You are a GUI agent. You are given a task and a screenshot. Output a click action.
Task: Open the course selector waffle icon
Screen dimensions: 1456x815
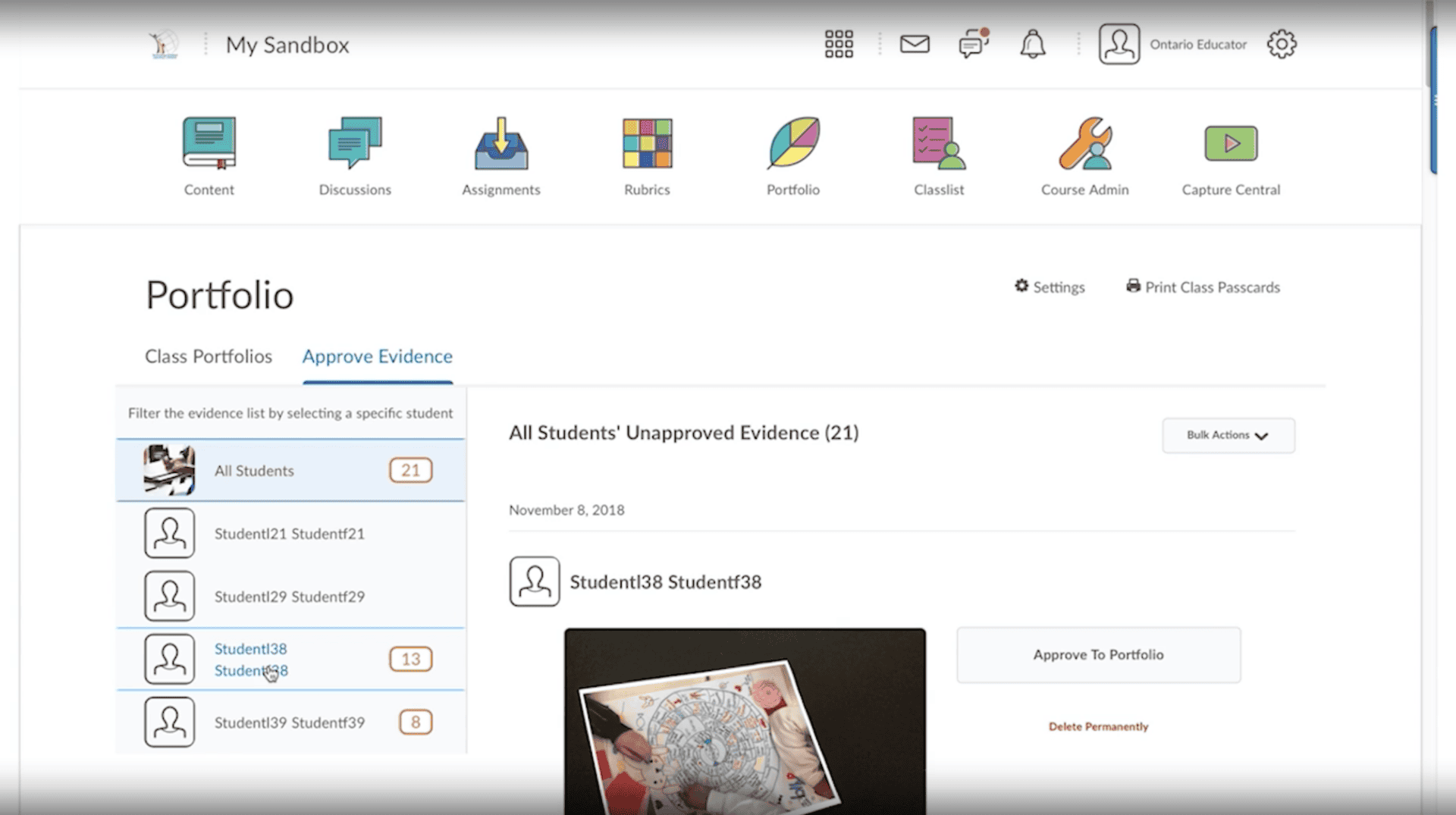839,44
